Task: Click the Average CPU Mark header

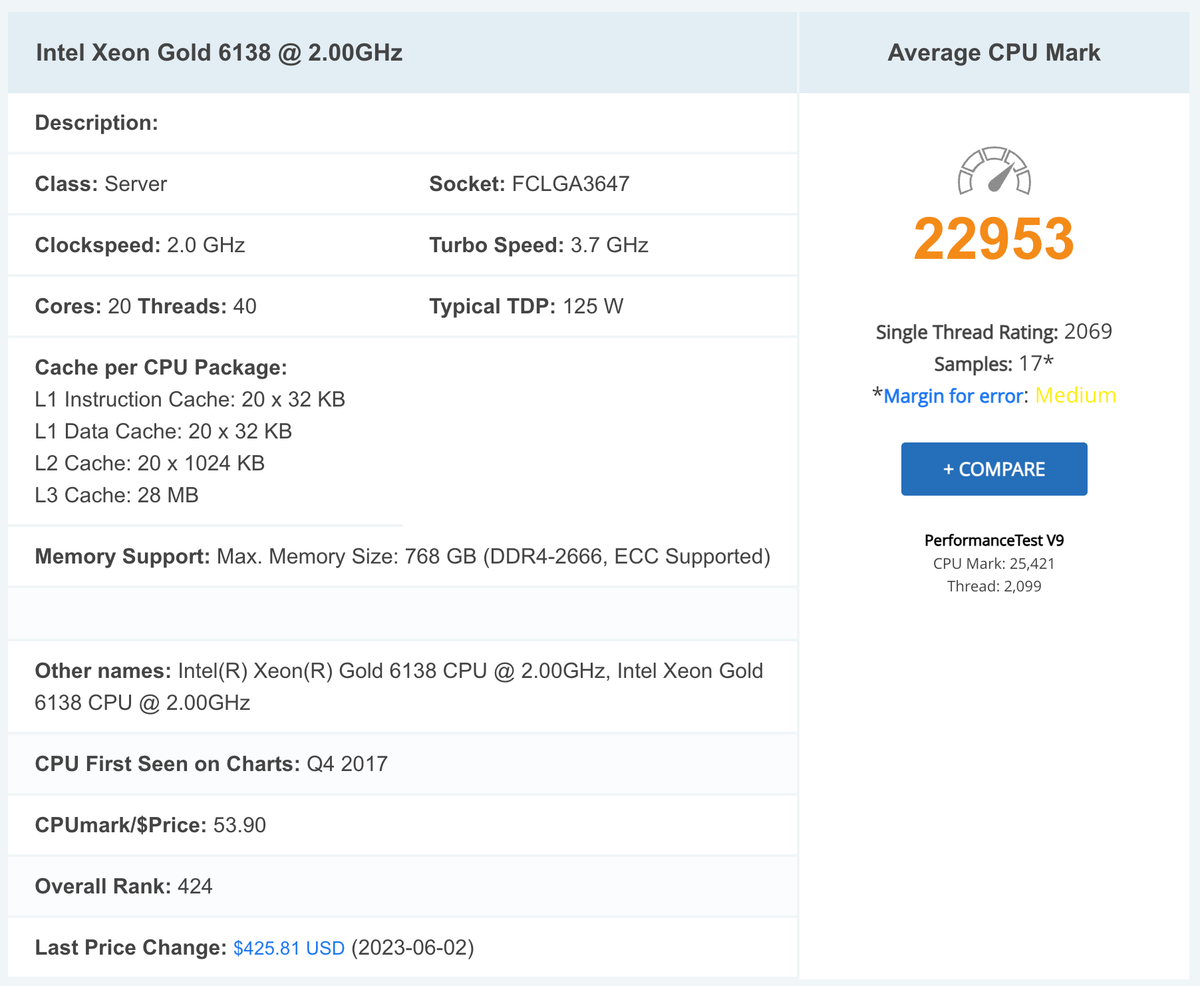Action: tap(993, 53)
